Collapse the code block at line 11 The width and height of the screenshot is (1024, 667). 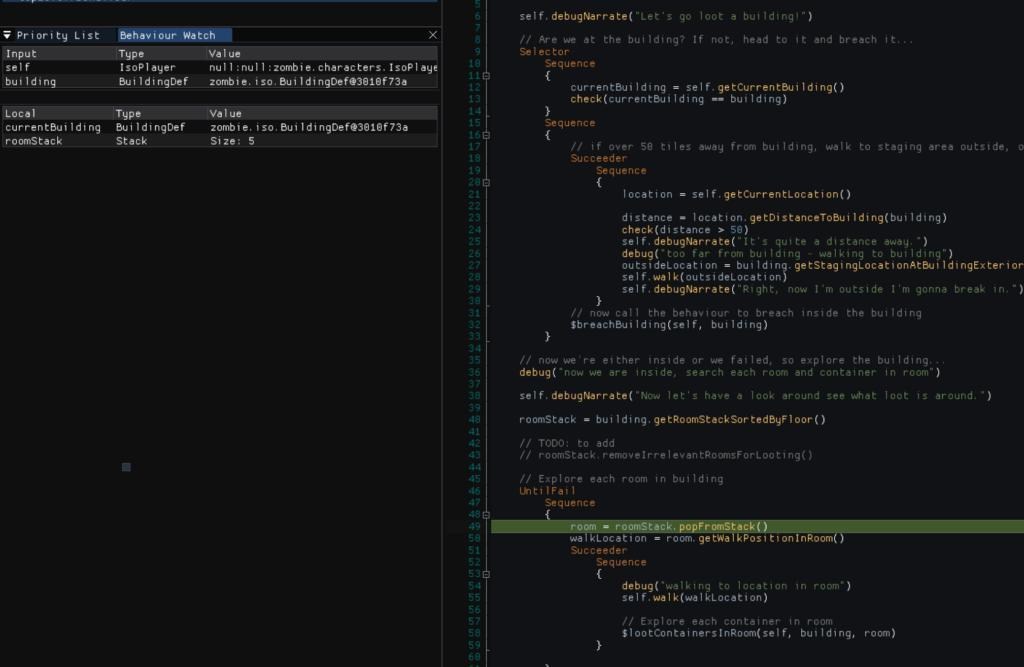(x=486, y=75)
